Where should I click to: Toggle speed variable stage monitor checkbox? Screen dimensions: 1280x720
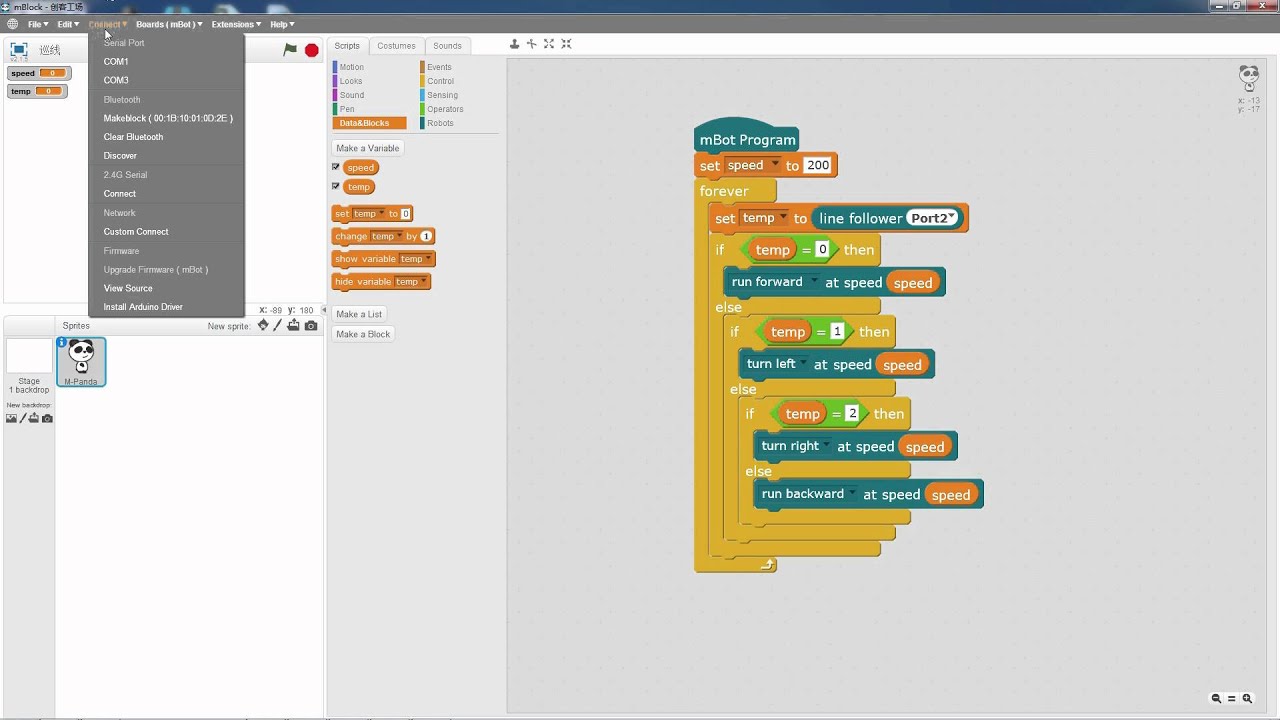(x=336, y=167)
